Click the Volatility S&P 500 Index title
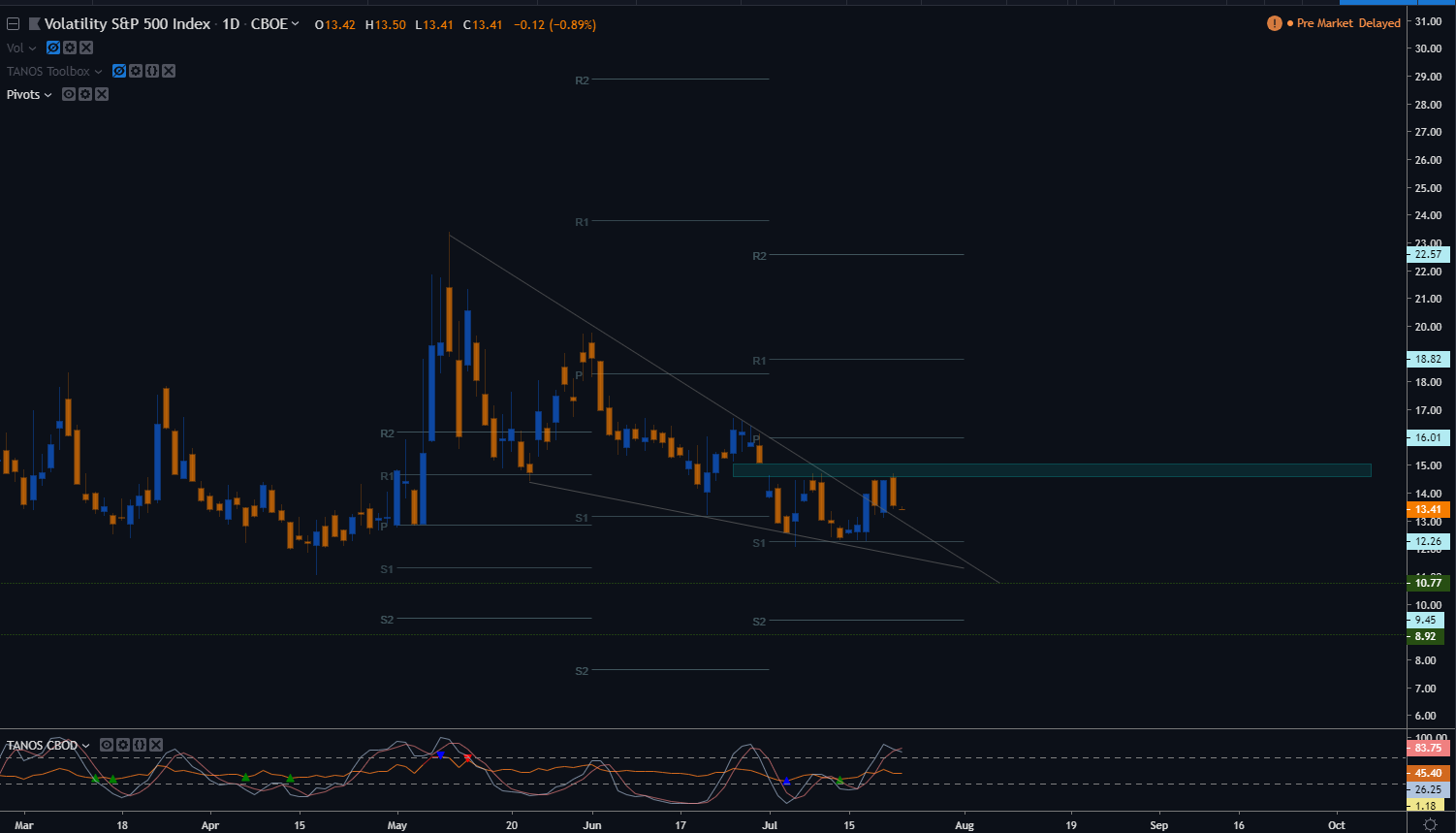This screenshot has width=1456, height=833. 127,24
